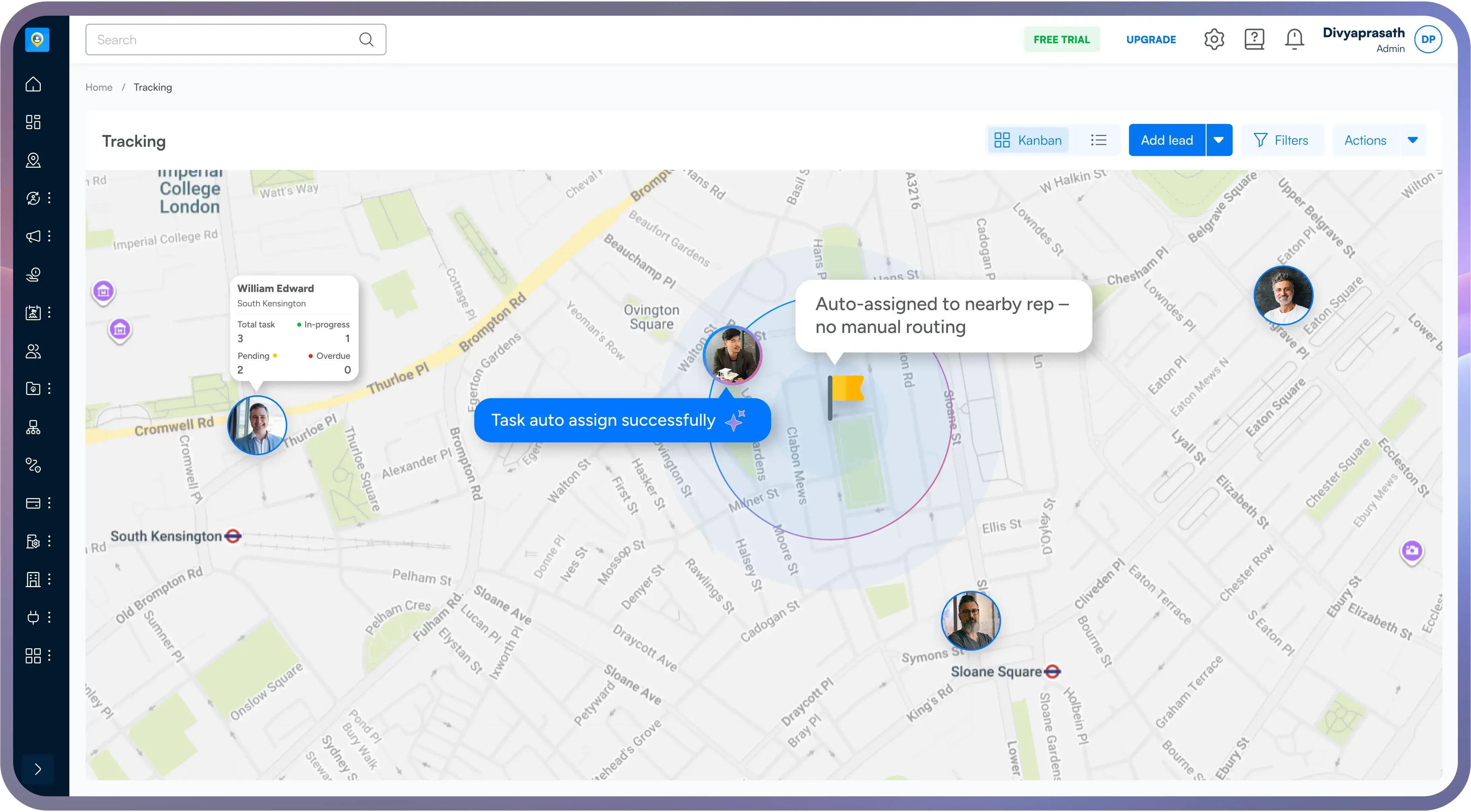
Task: Click the UPGRADE link
Action: [1151, 40]
